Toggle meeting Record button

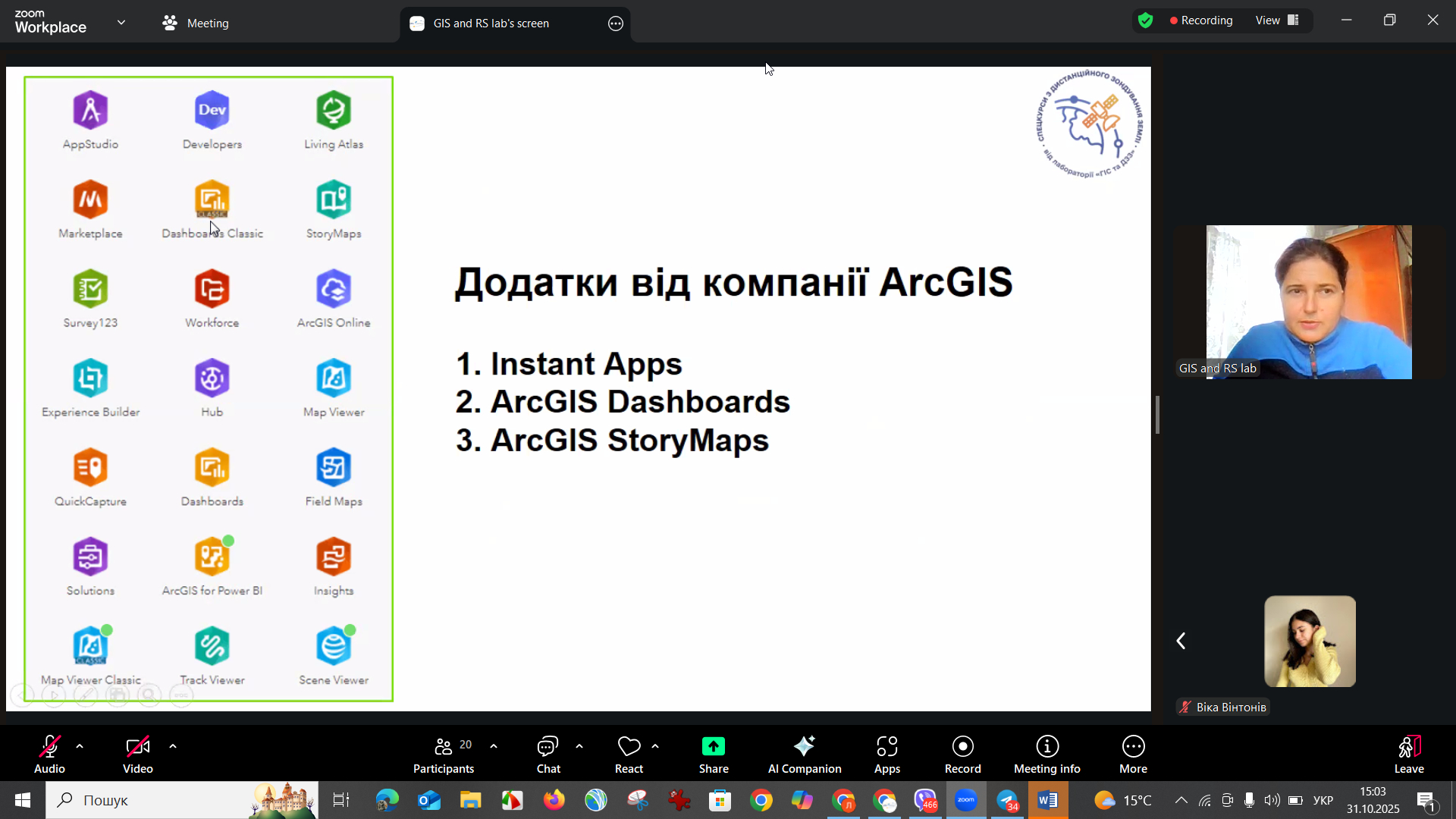click(962, 754)
